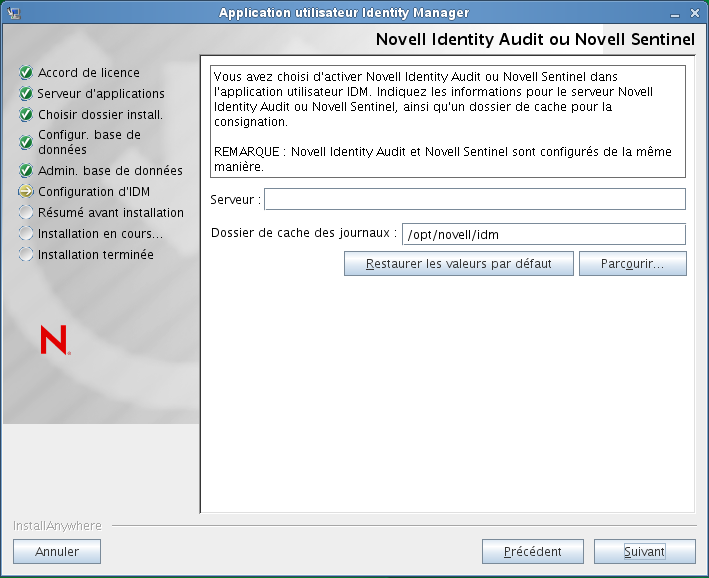Click the green check icon beside Serveur d'applications
The width and height of the screenshot is (709, 578).
[x=26, y=94]
